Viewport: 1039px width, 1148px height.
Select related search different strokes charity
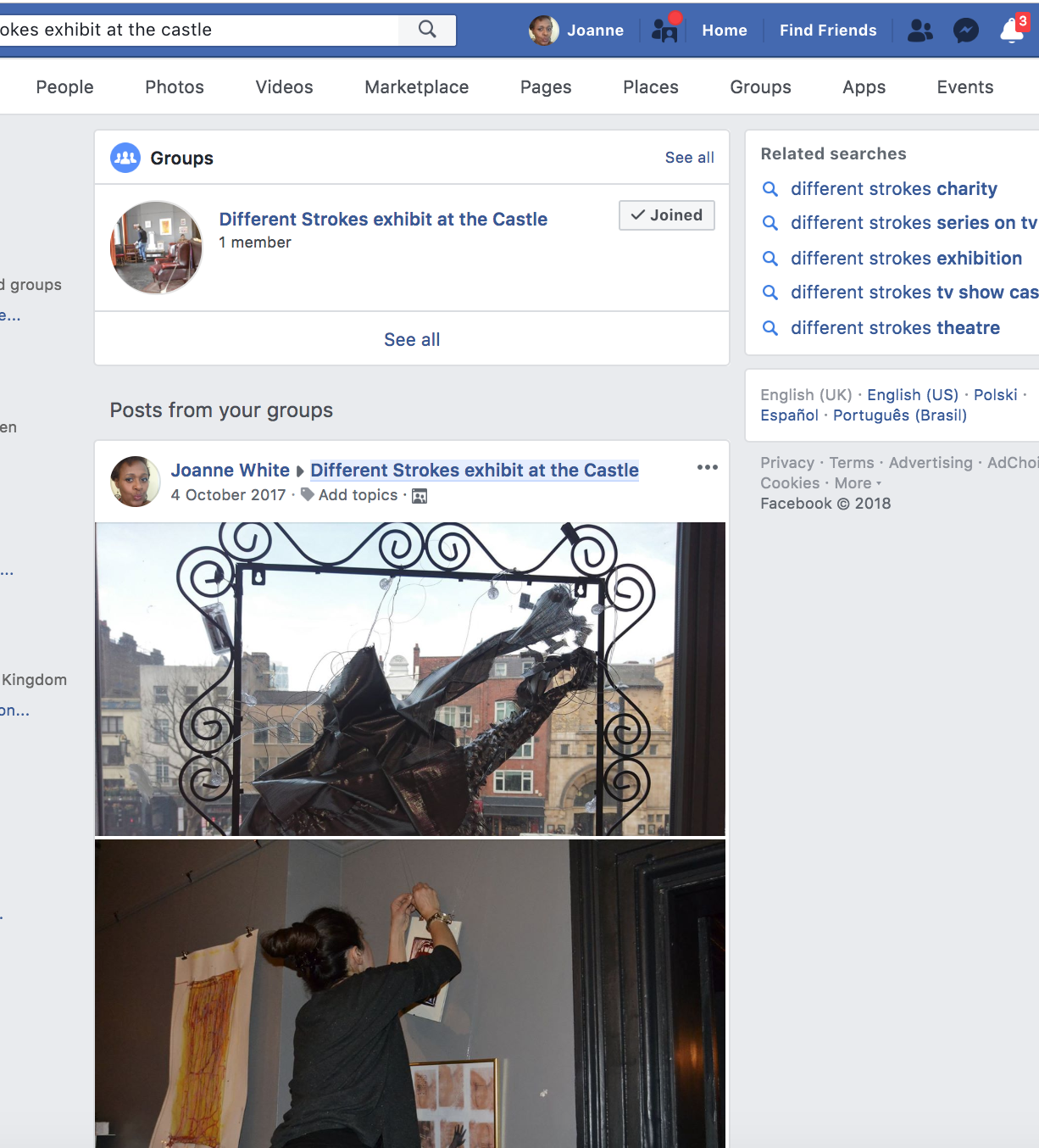893,189
